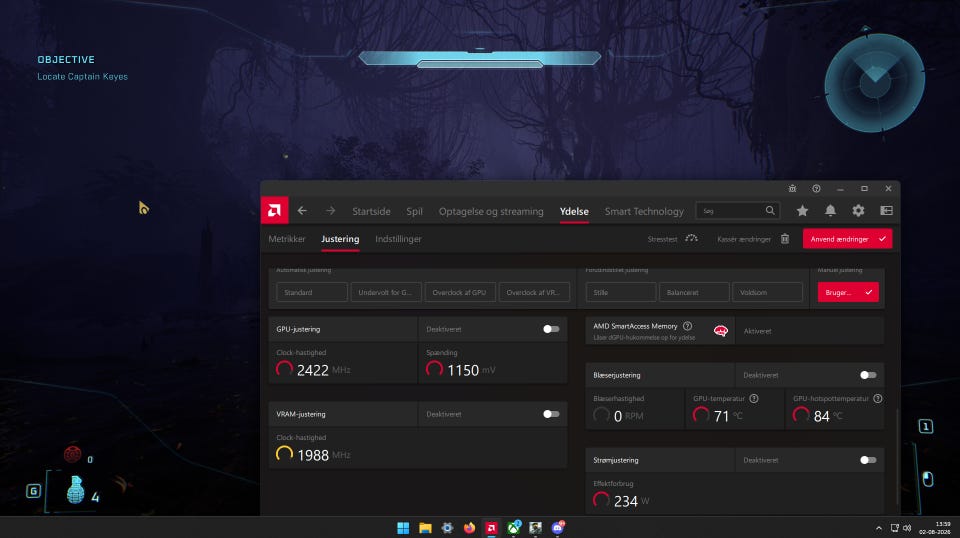Viewport: 960px width, 538px height.
Task: Select the Overclock af VR... preset
Action: (x=534, y=293)
